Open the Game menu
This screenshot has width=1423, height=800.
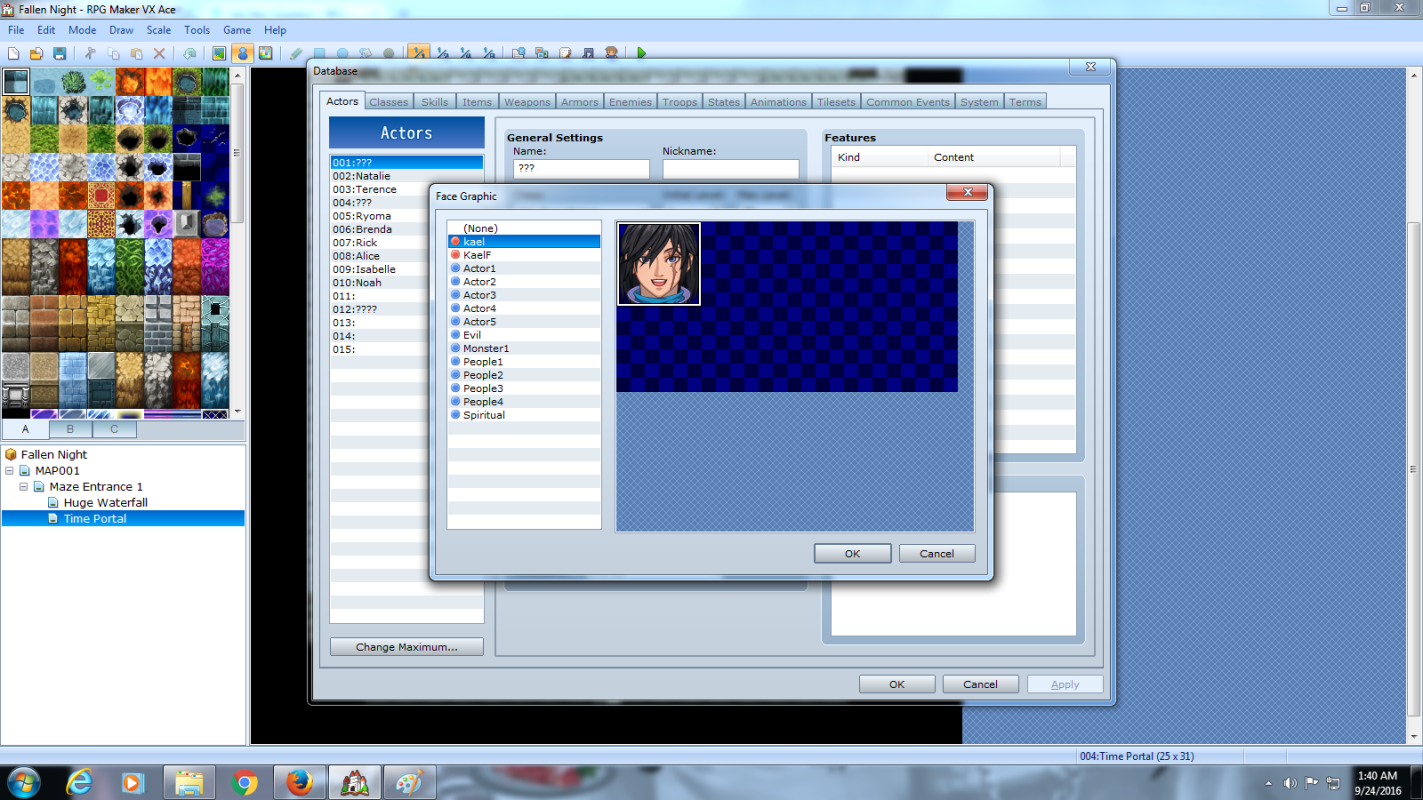237,30
